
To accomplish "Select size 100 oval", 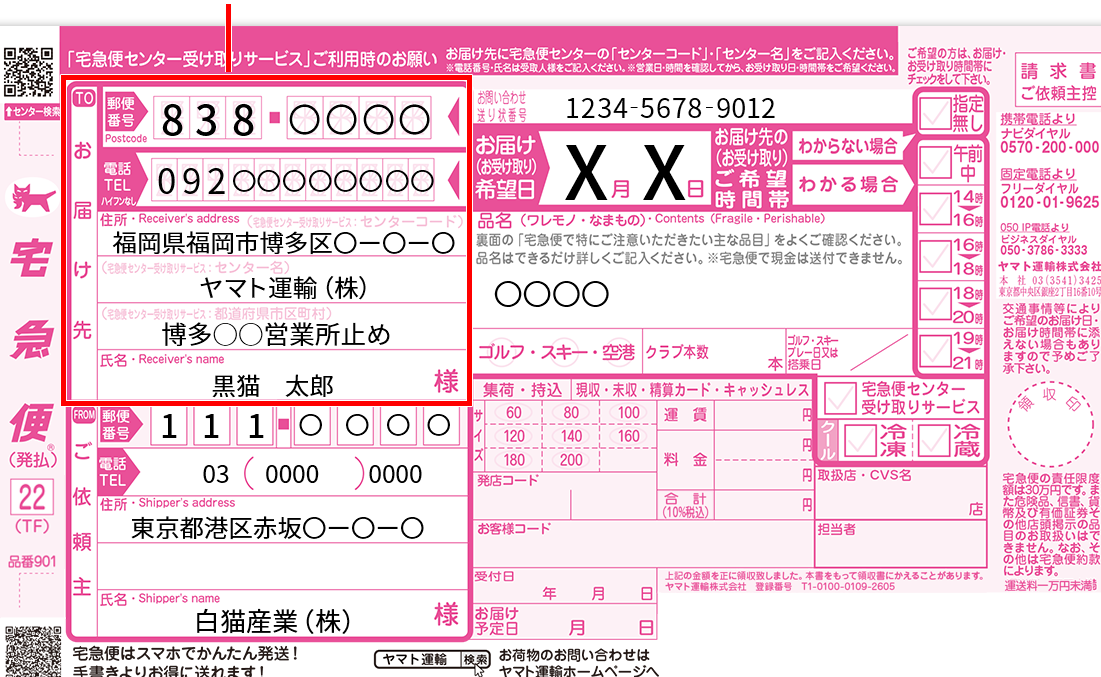I will pos(628,413).
